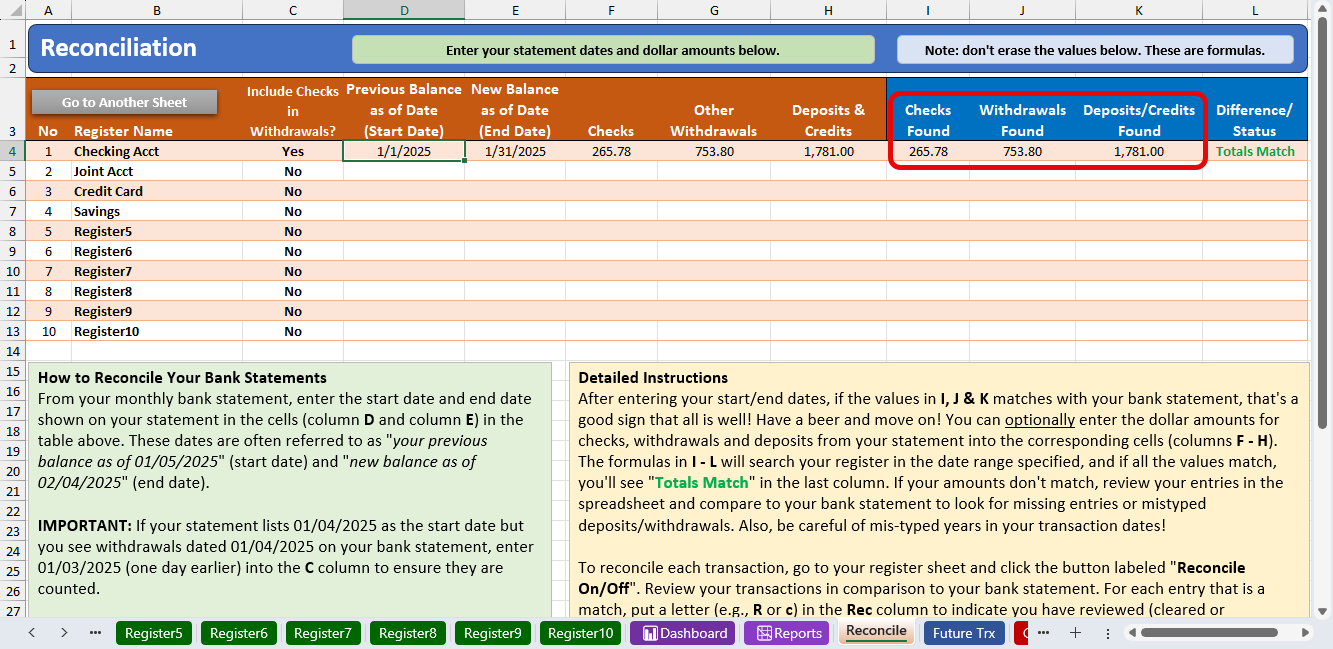Click the previous sheet arrow in tab bar
1333x649 pixels.
(32, 633)
